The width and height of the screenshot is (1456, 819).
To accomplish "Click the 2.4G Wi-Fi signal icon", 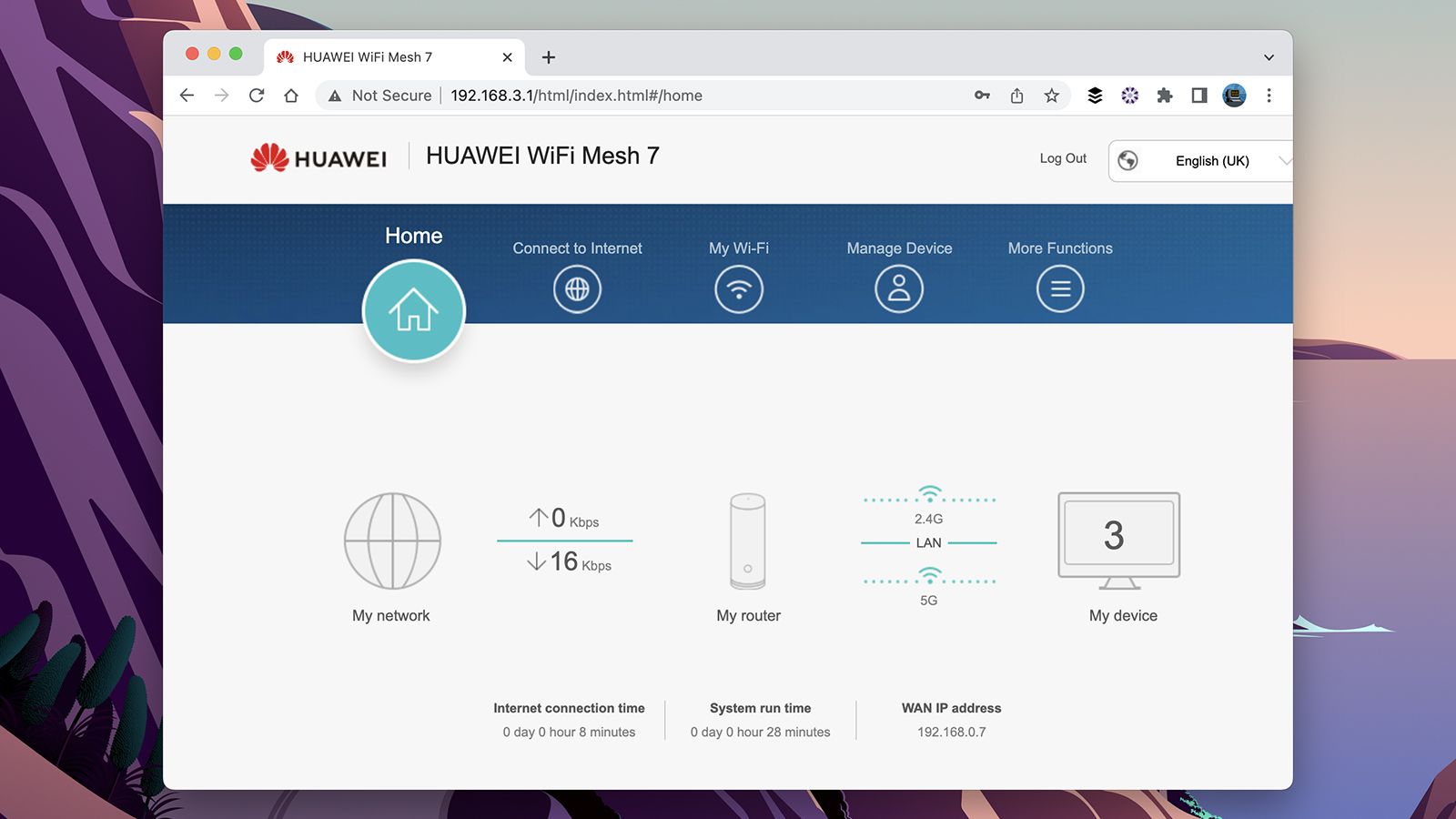I will coord(929,494).
